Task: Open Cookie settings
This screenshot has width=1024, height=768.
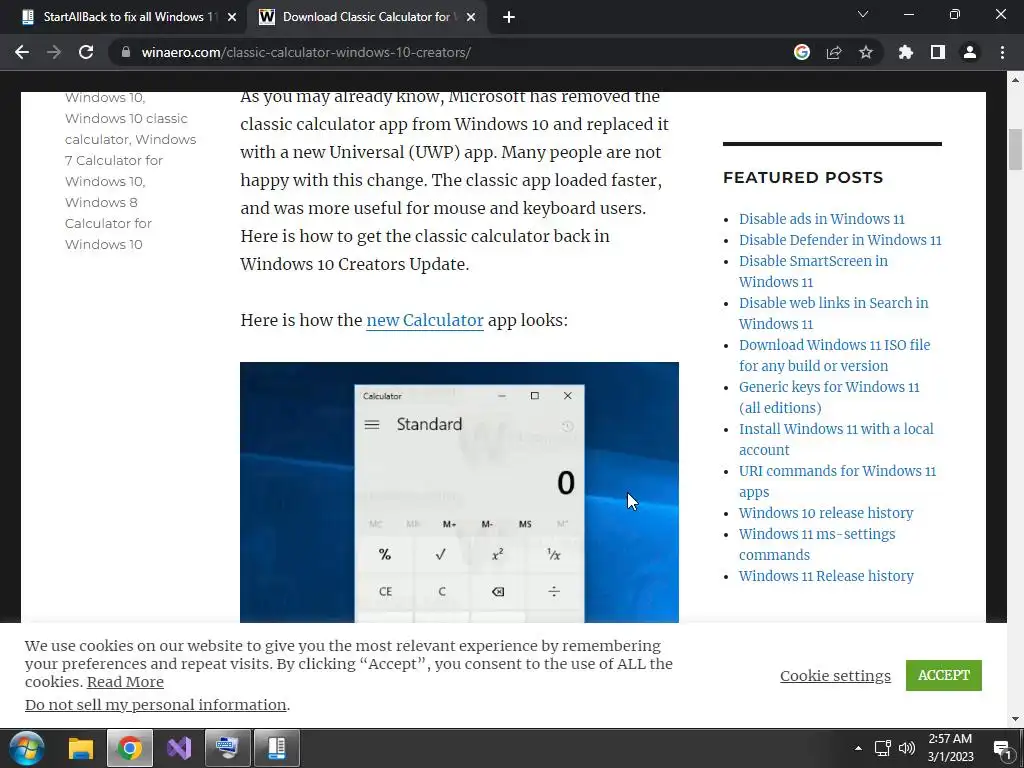Action: click(x=835, y=675)
